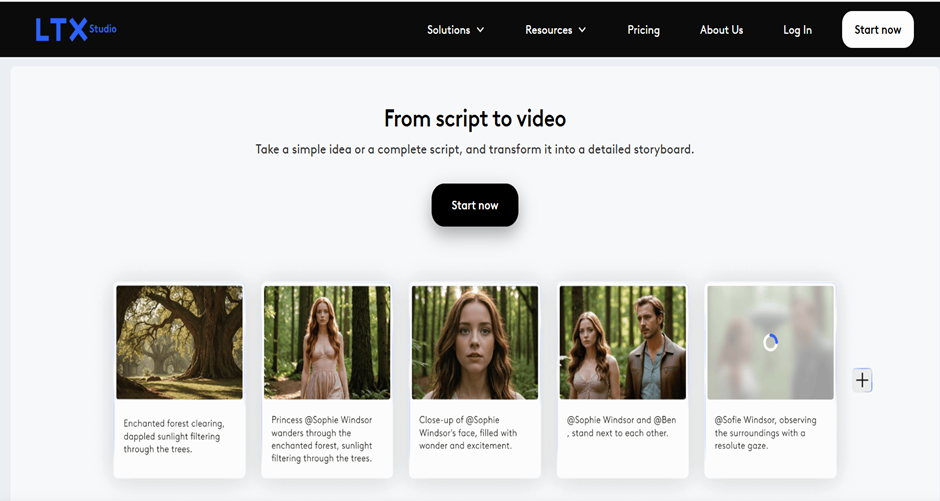Click the '@Sophie Windsor and @Ben' caption
Viewport: 940px width, 501px height.
[x=621, y=426]
